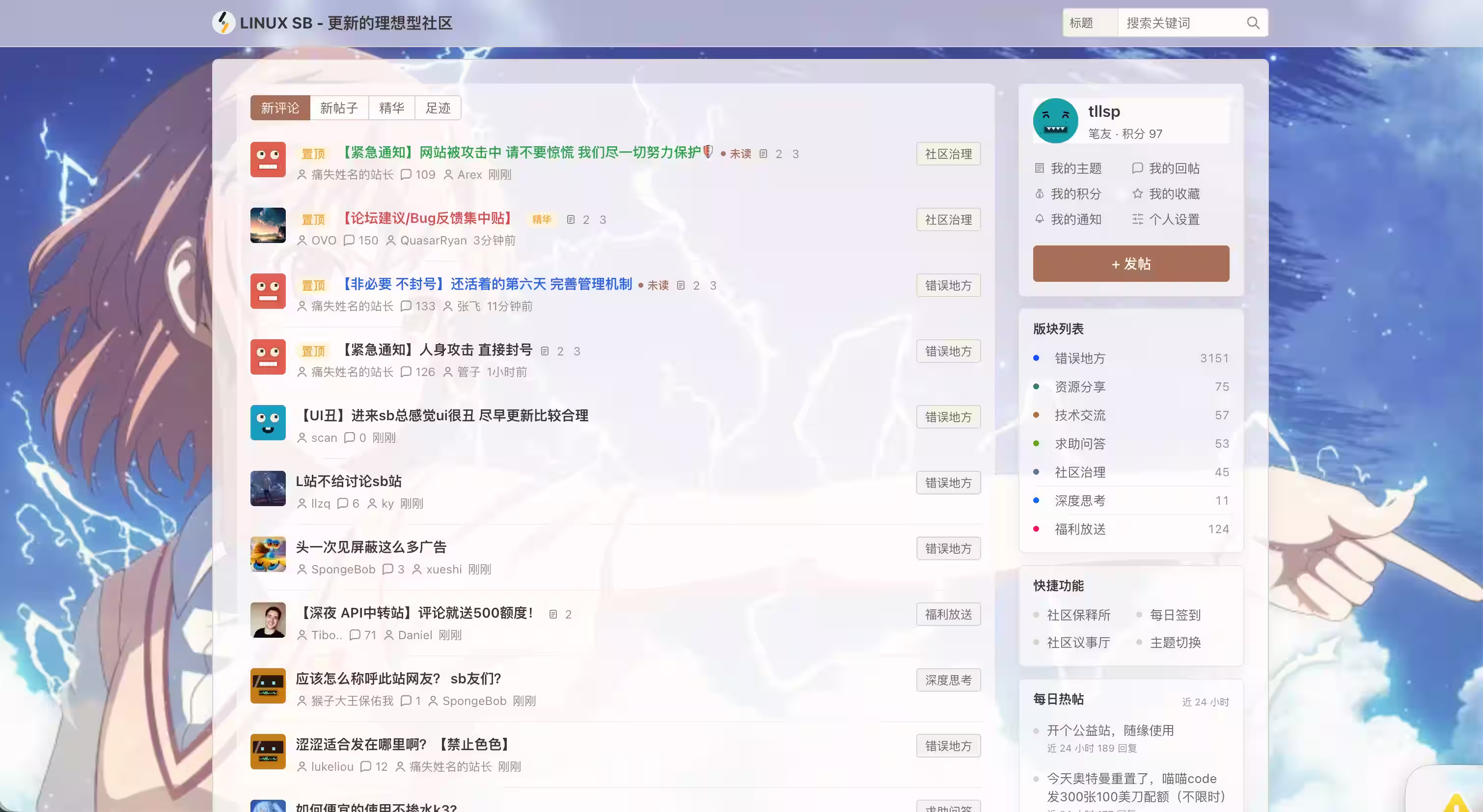Click the 精华 badge on Bug反馈 post
The height and width of the screenshot is (812, 1483).
tap(541, 219)
